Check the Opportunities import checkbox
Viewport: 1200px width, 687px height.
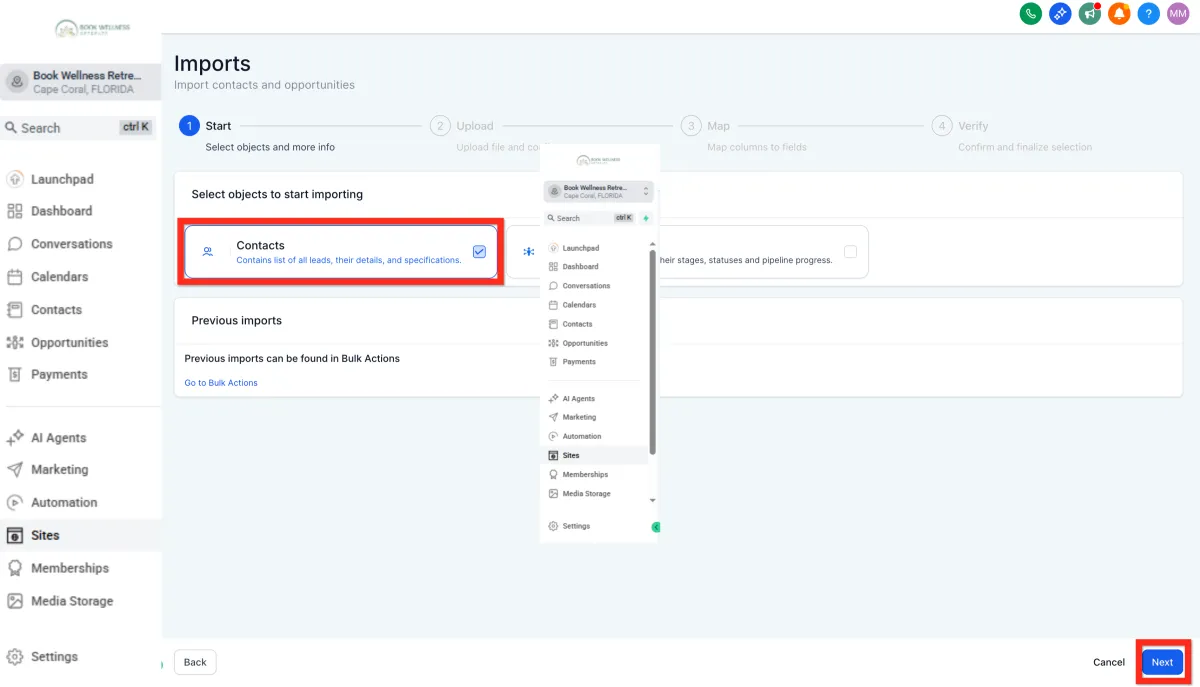coord(850,252)
